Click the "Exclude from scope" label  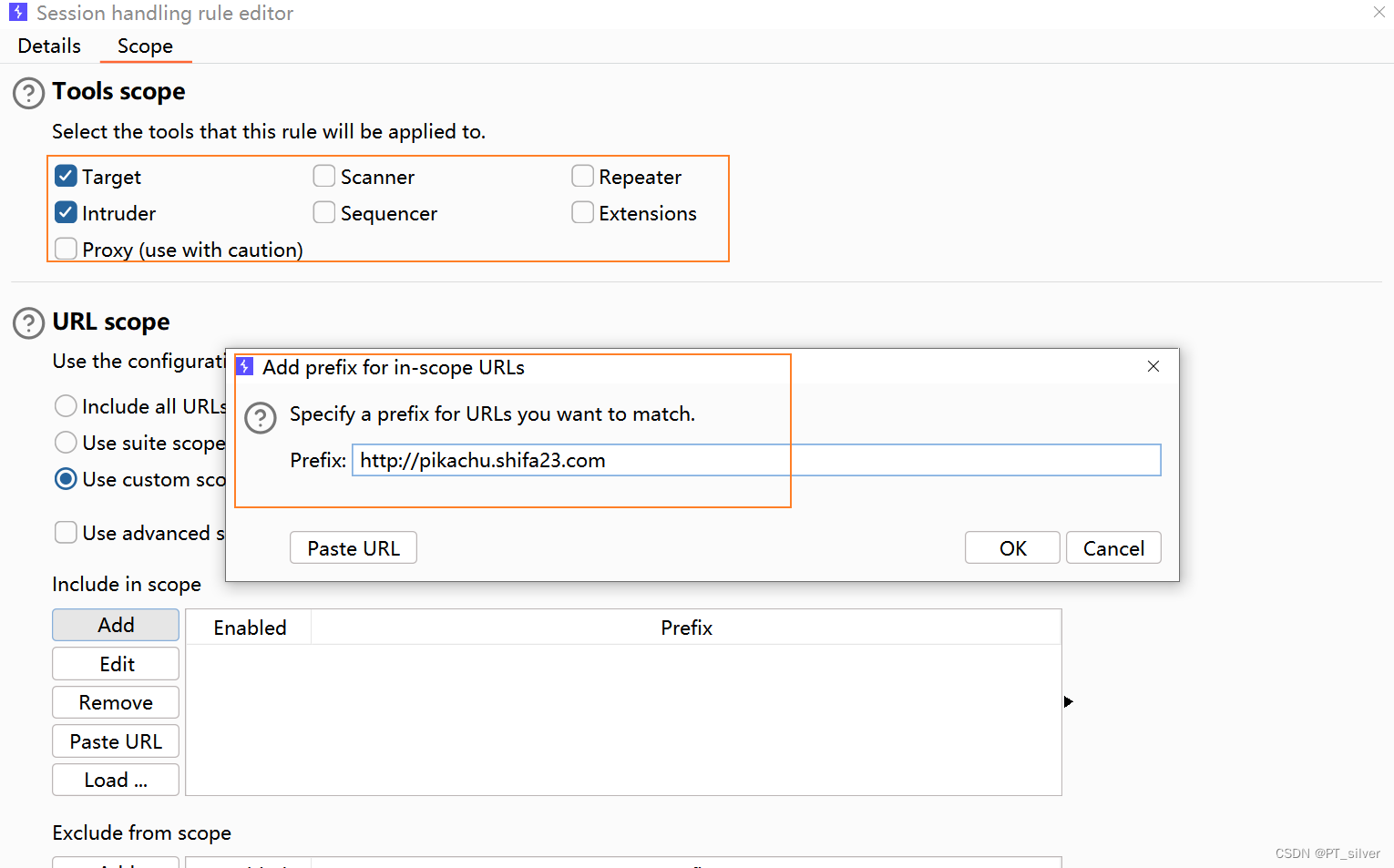142,832
